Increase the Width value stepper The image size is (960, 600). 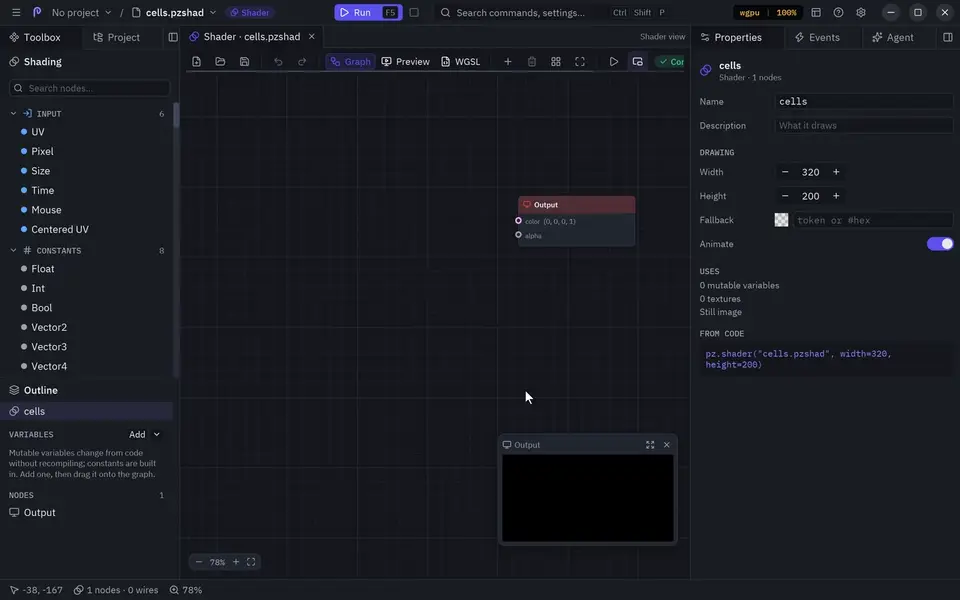coord(836,172)
